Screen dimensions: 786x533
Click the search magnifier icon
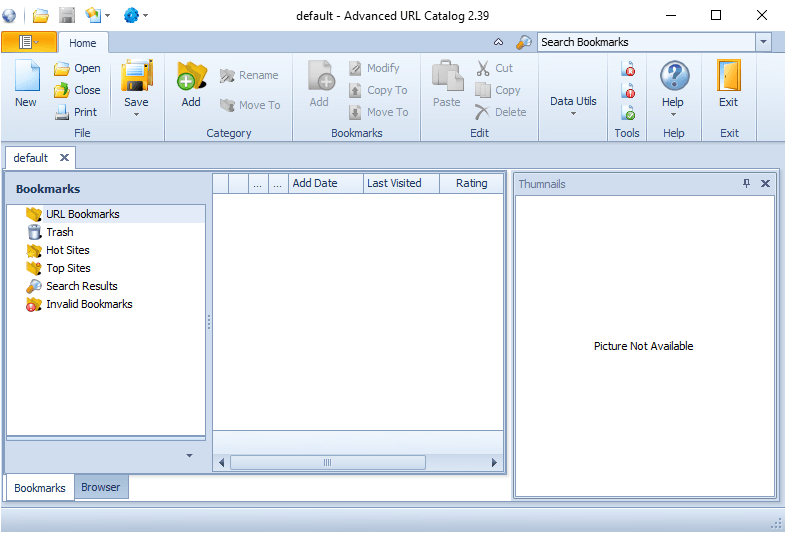tap(523, 42)
